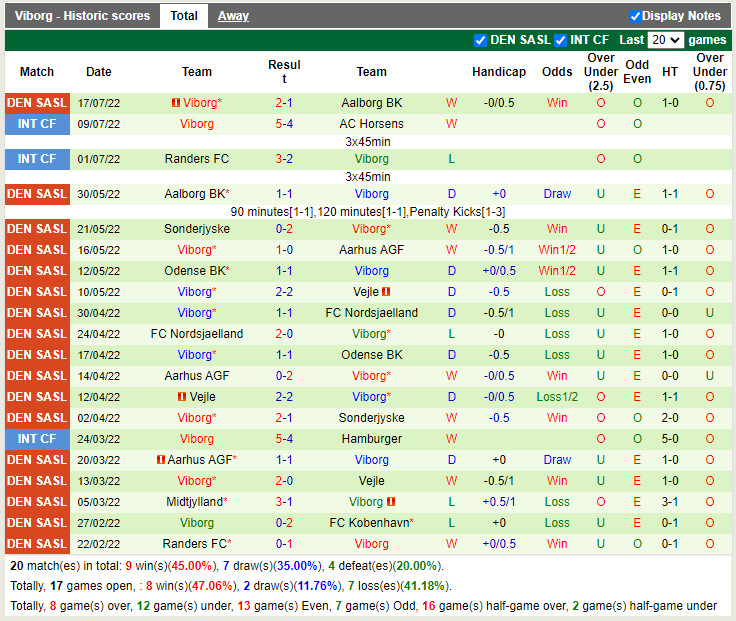Screen dimensions: 736x621
Task: Open the 3-2 Randers FC result
Action: 284,159
